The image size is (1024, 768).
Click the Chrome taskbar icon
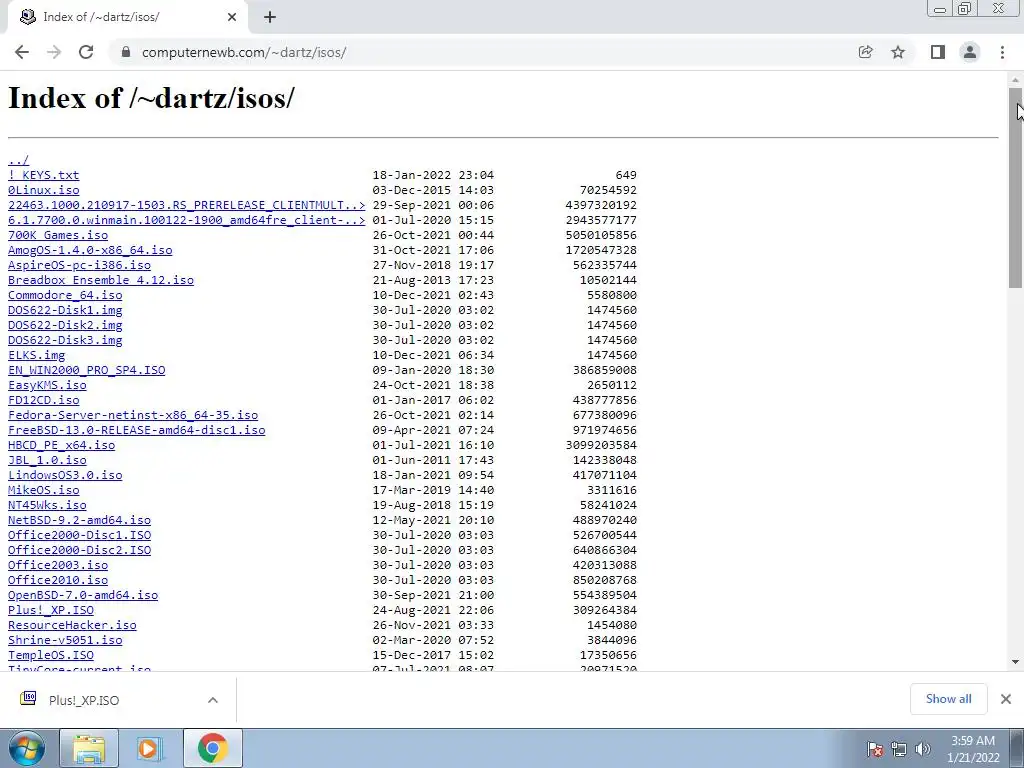coord(213,748)
